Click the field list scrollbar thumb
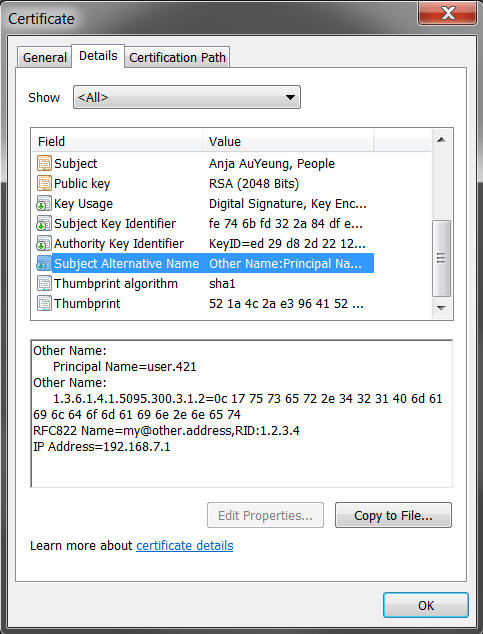 pyautogui.click(x=441, y=258)
